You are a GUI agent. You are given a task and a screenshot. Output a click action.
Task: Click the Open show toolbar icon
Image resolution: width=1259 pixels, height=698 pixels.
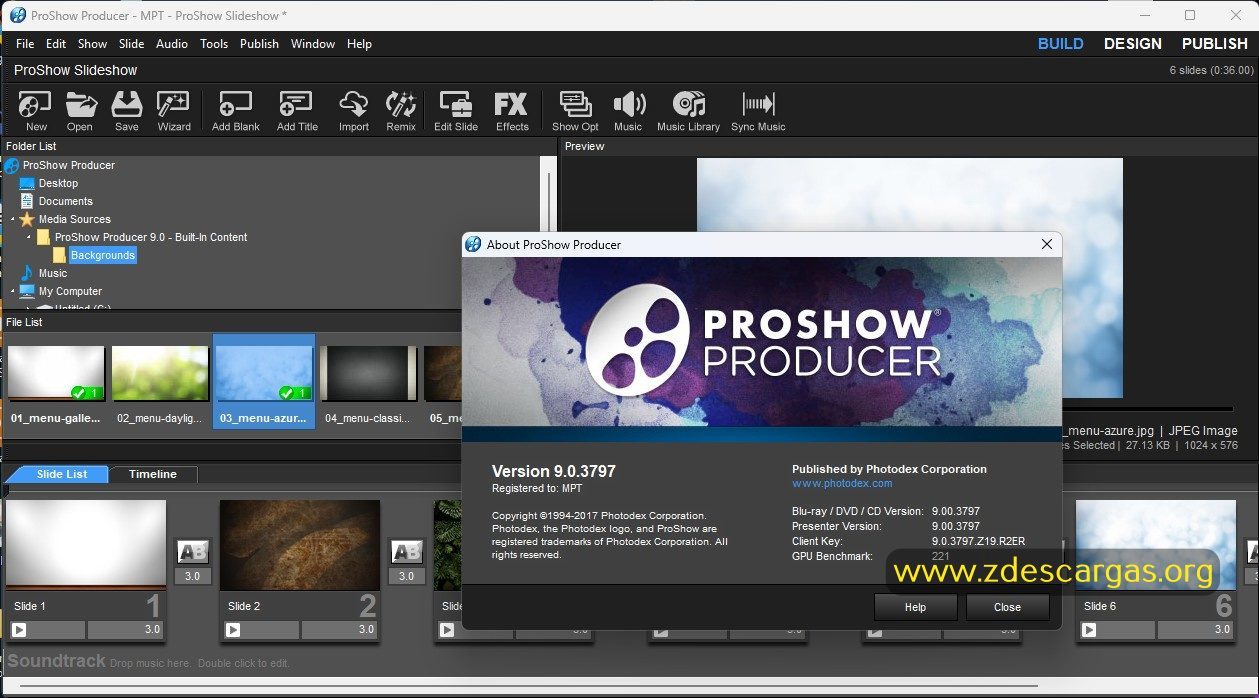(x=80, y=110)
